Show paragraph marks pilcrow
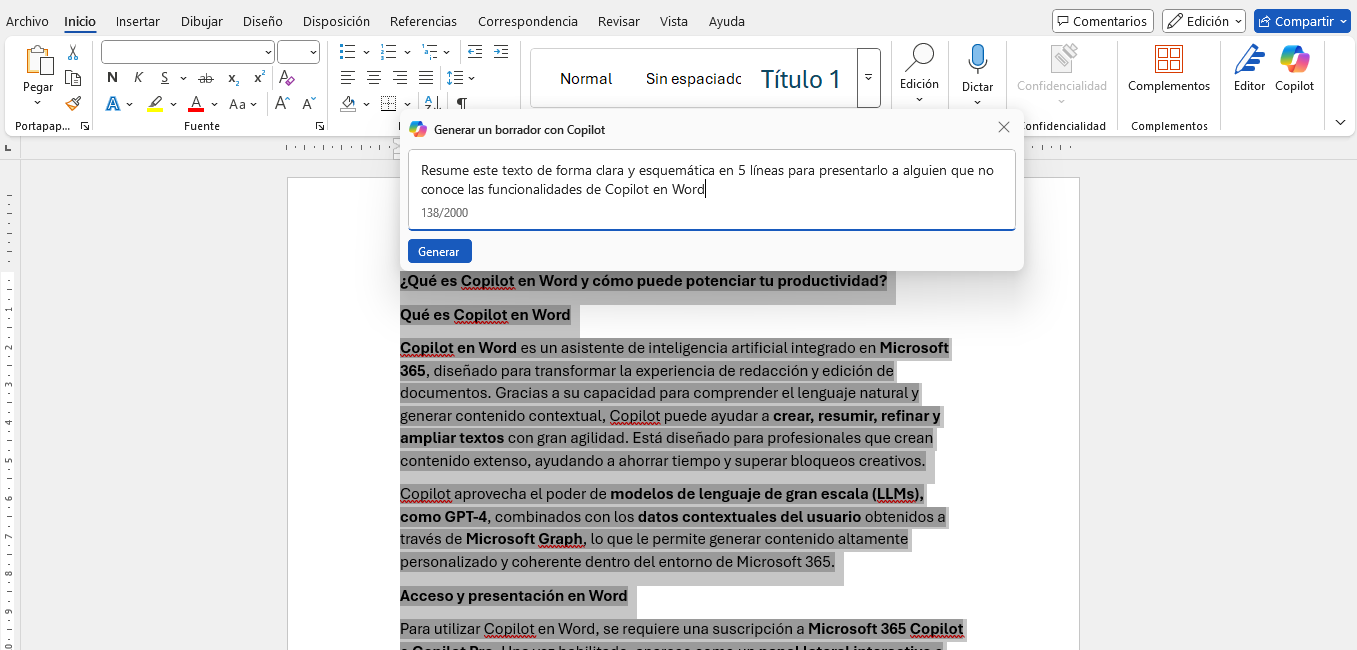The image size is (1357, 650). [462, 103]
